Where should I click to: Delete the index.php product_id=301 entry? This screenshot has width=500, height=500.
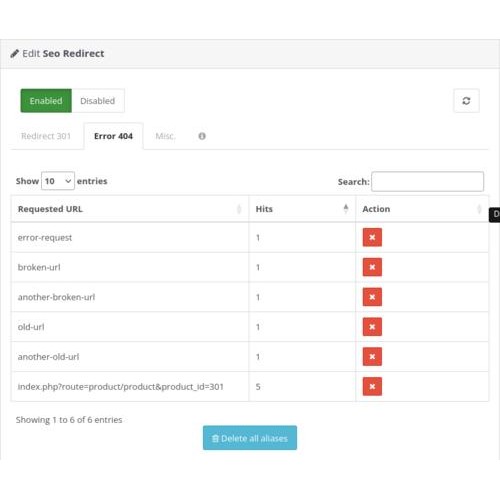coord(372,386)
